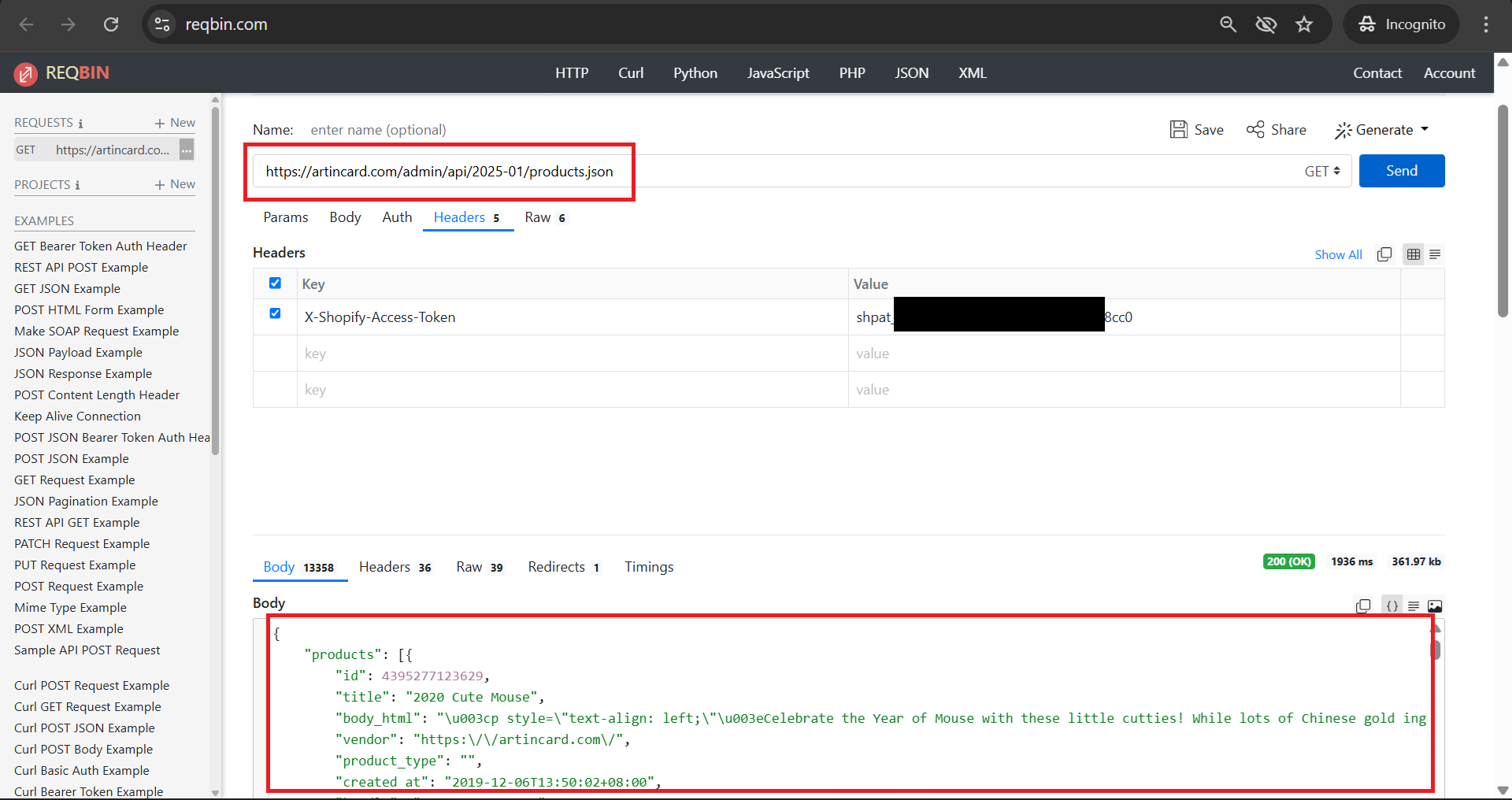Select the response raw text view icon
The height and width of the screenshot is (800, 1512).
click(x=1414, y=606)
